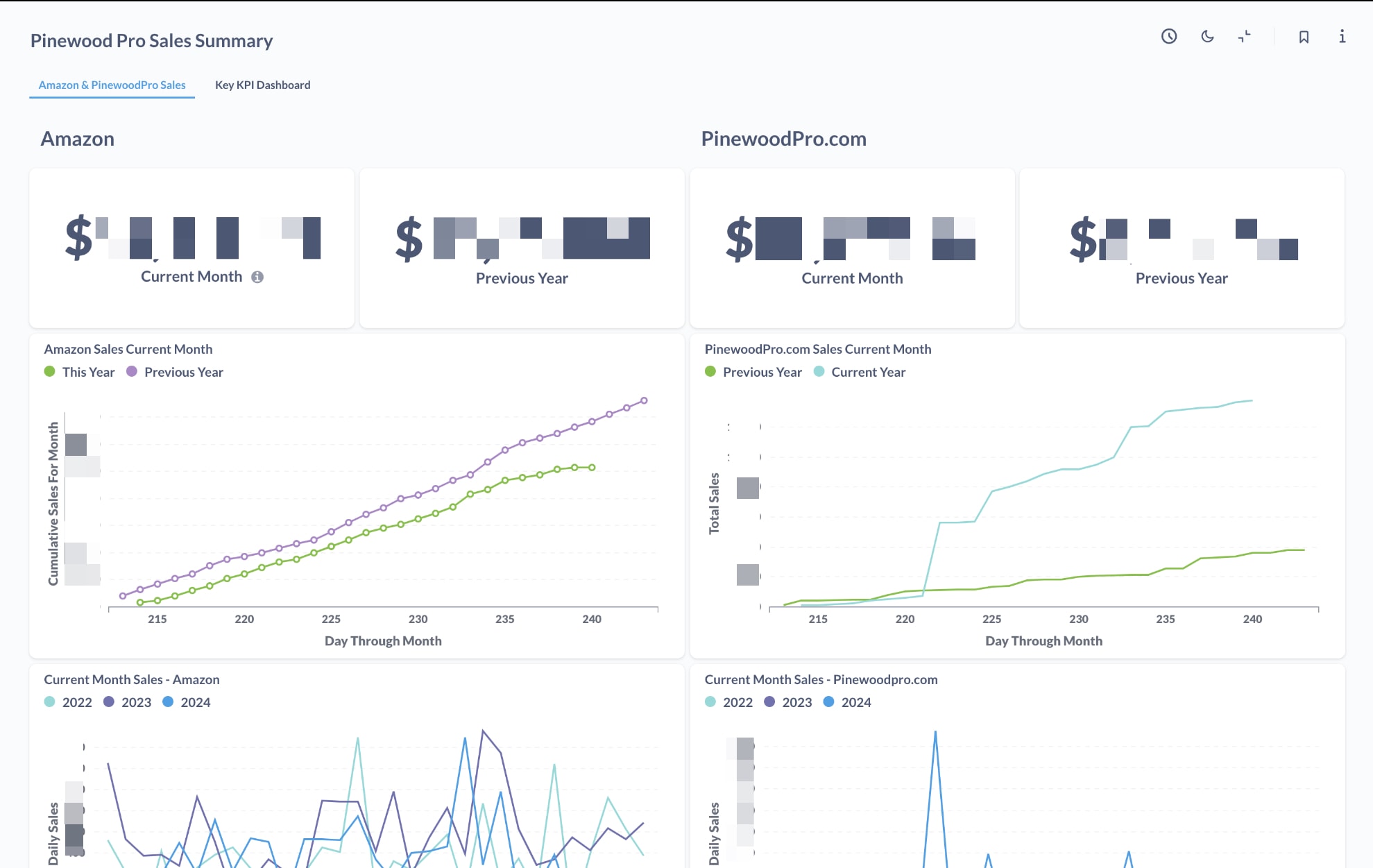Switch to Key KPI Dashboard tab
The width and height of the screenshot is (1373, 868).
pos(263,85)
